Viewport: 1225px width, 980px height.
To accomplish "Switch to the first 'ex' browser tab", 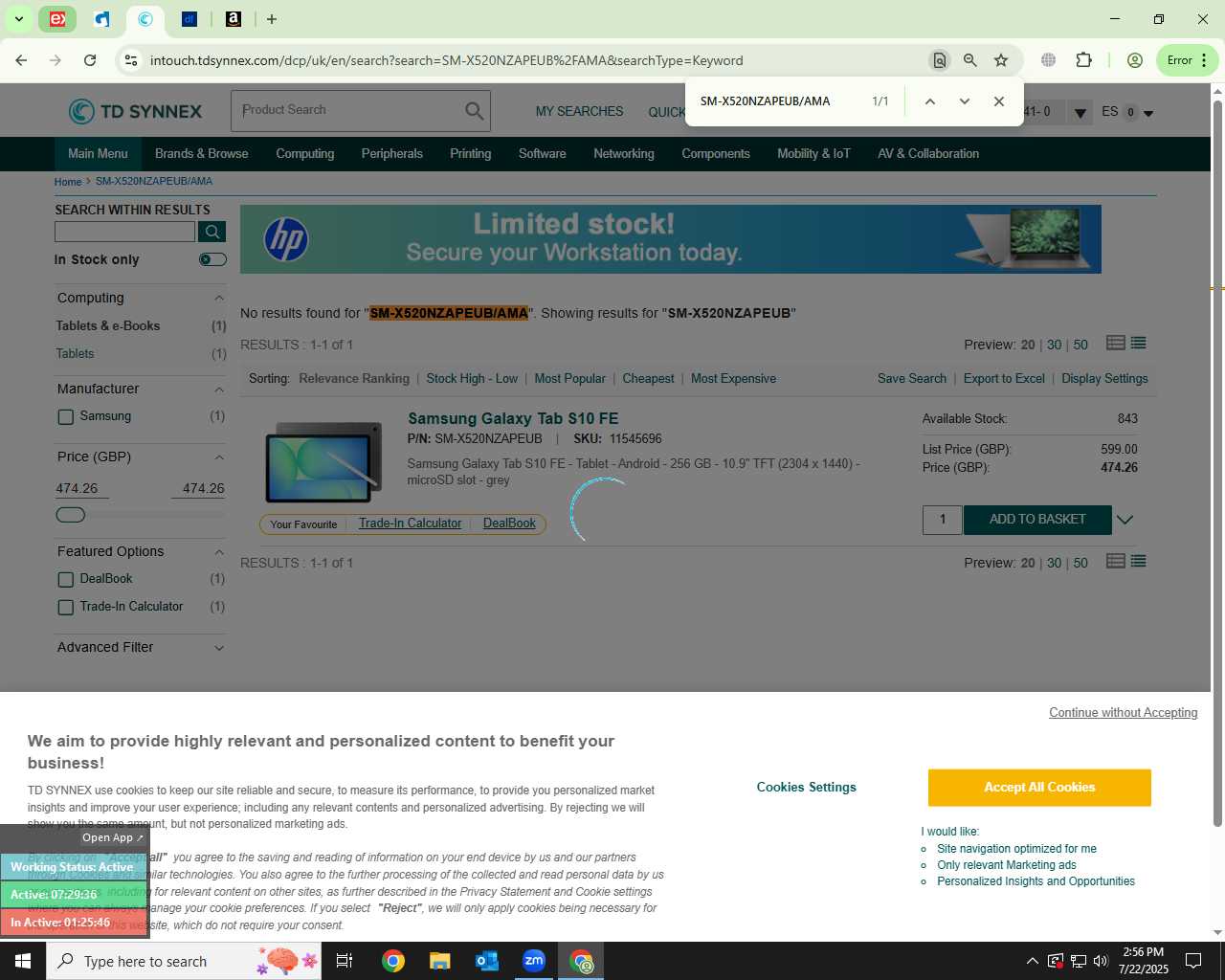I will pyautogui.click(x=57, y=19).
